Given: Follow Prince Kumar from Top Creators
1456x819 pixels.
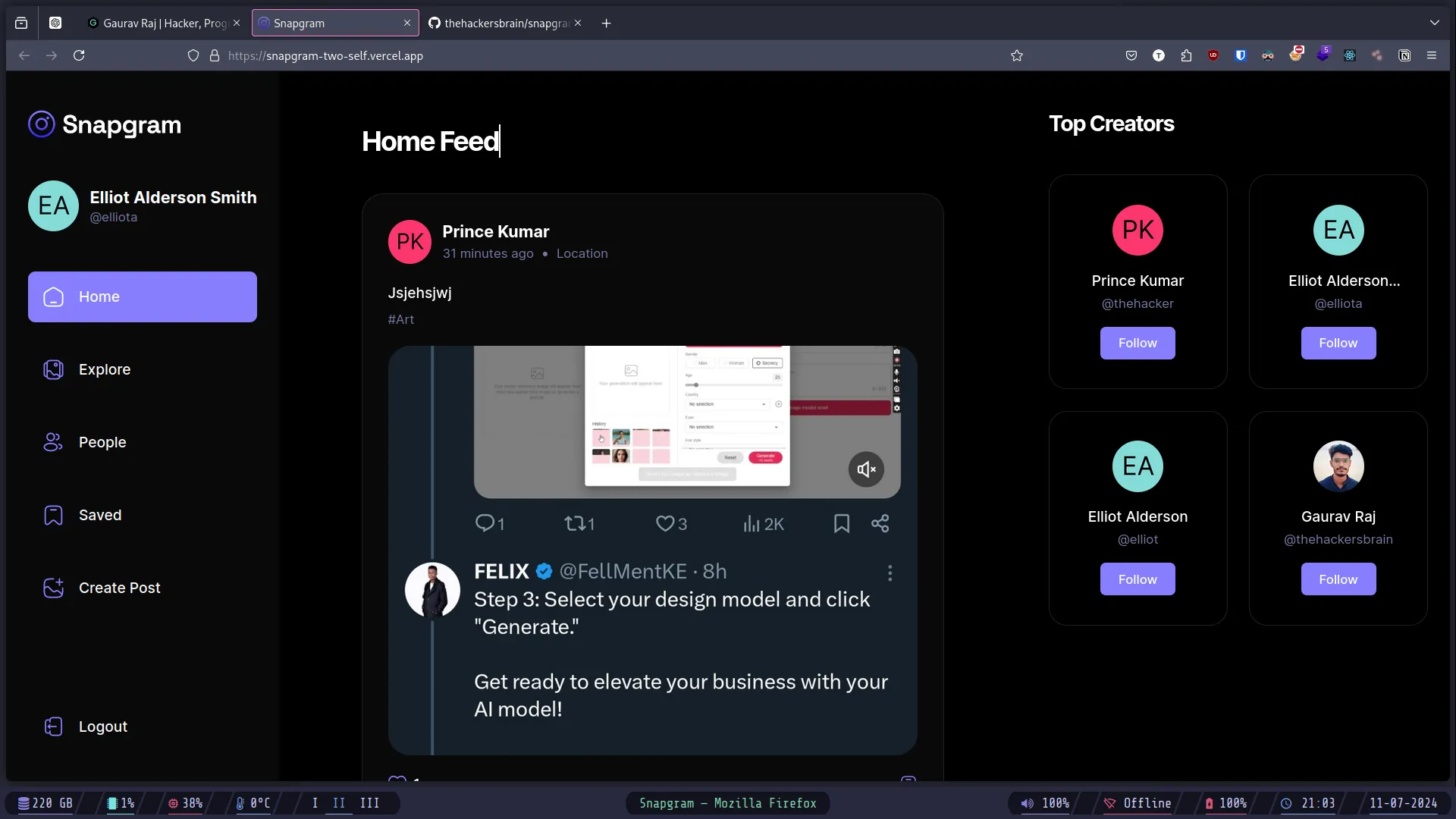Looking at the screenshot, I should pos(1137,343).
